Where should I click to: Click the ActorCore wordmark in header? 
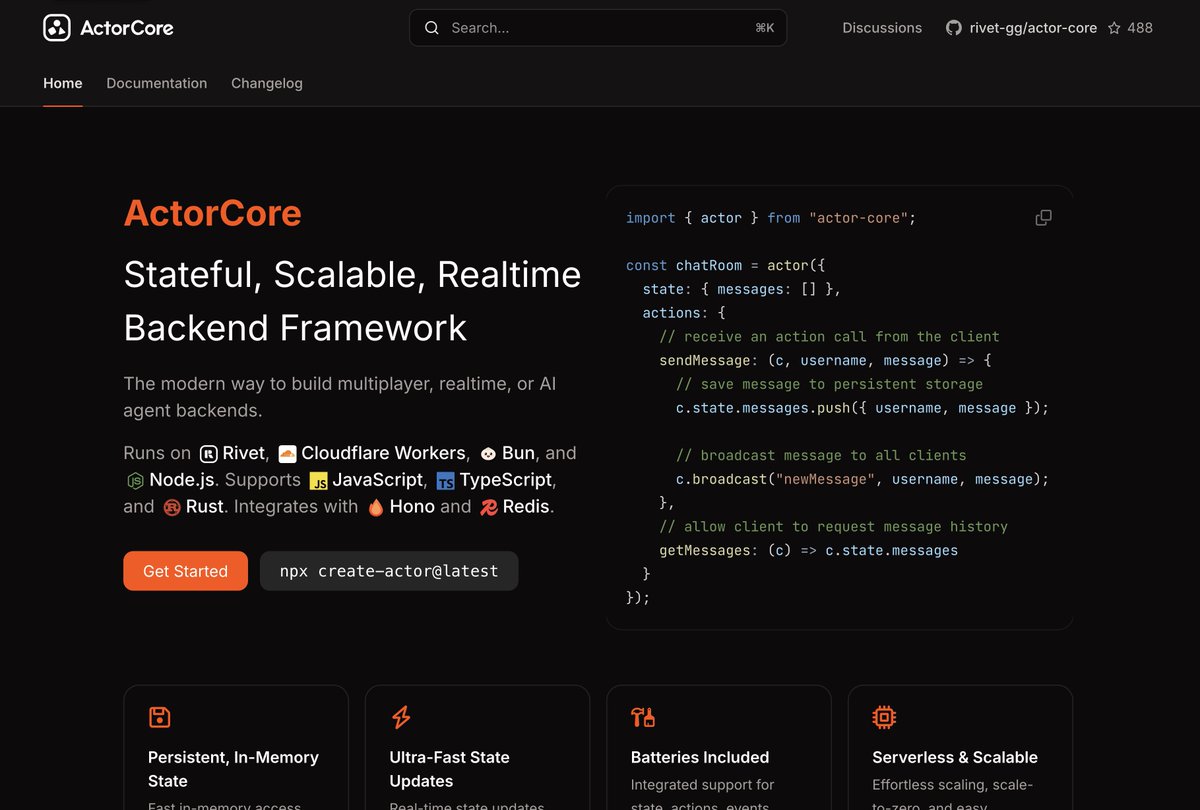[x=127, y=28]
